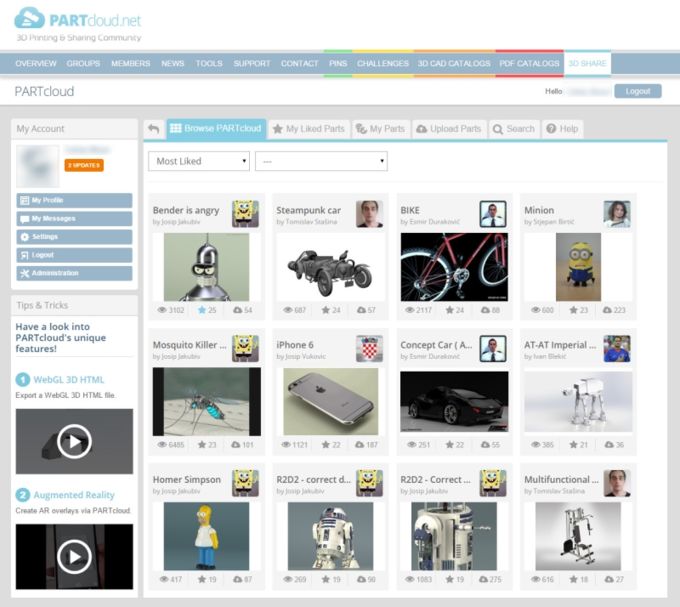Click the Logout button in header

[638, 91]
